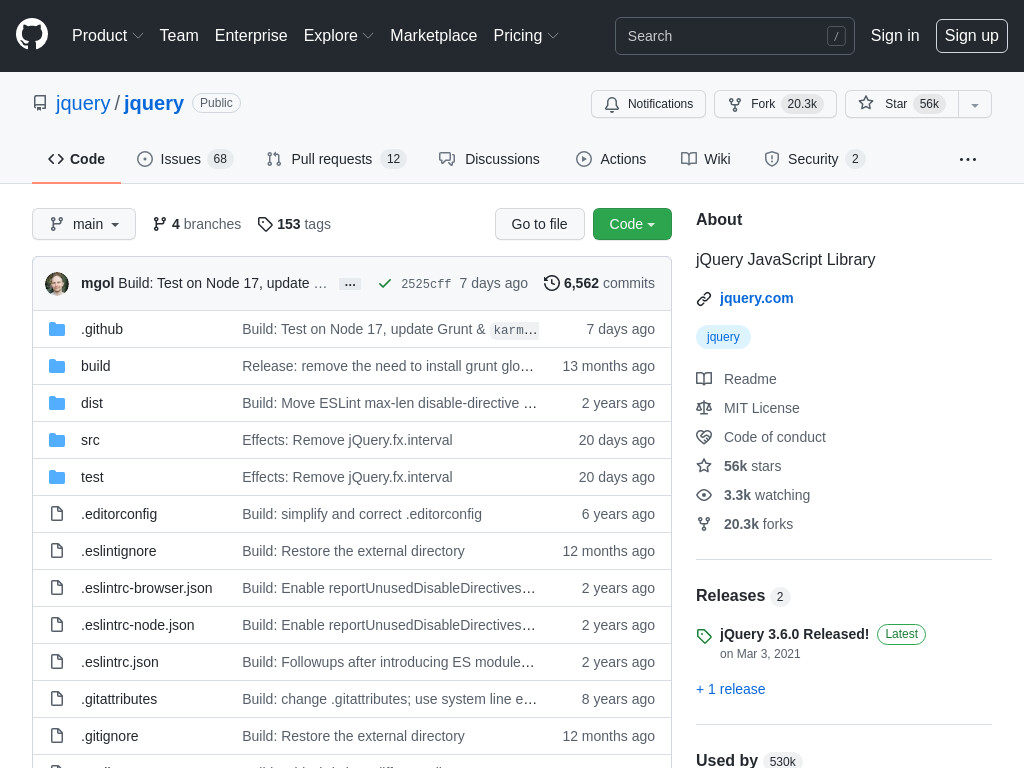Click the Sign up button

click(972, 35)
